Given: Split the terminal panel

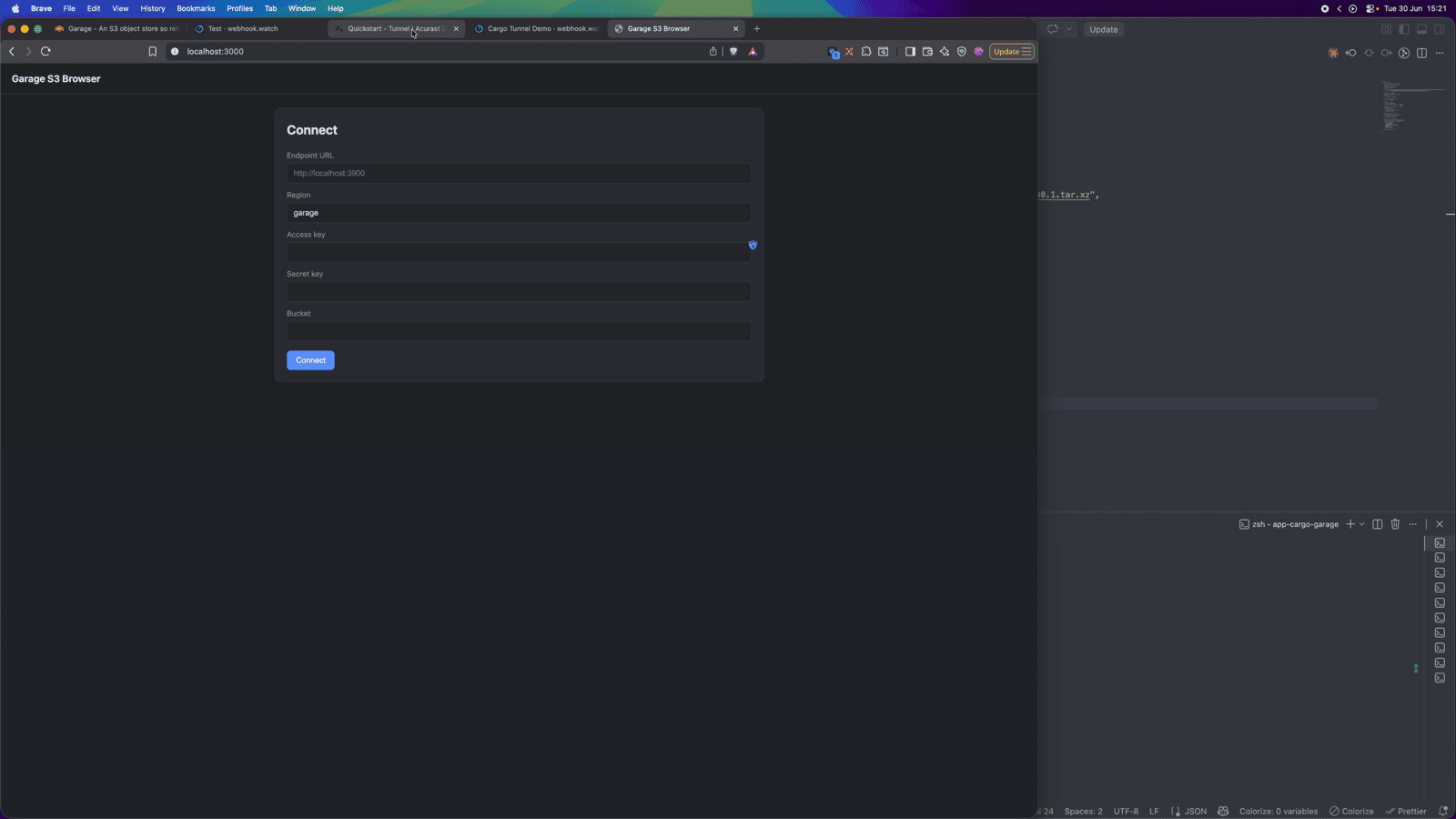Looking at the screenshot, I should coord(1378,524).
